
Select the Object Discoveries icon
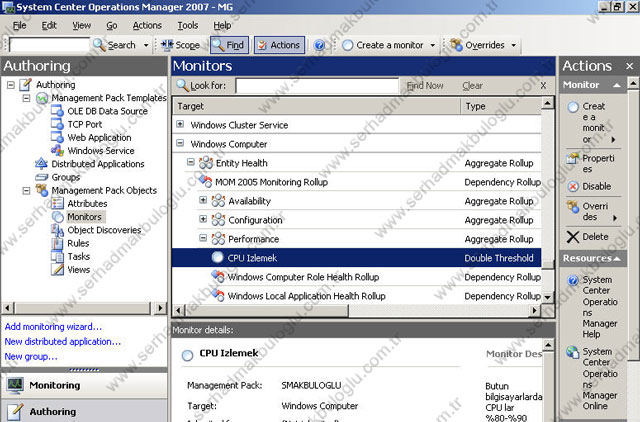click(58, 230)
